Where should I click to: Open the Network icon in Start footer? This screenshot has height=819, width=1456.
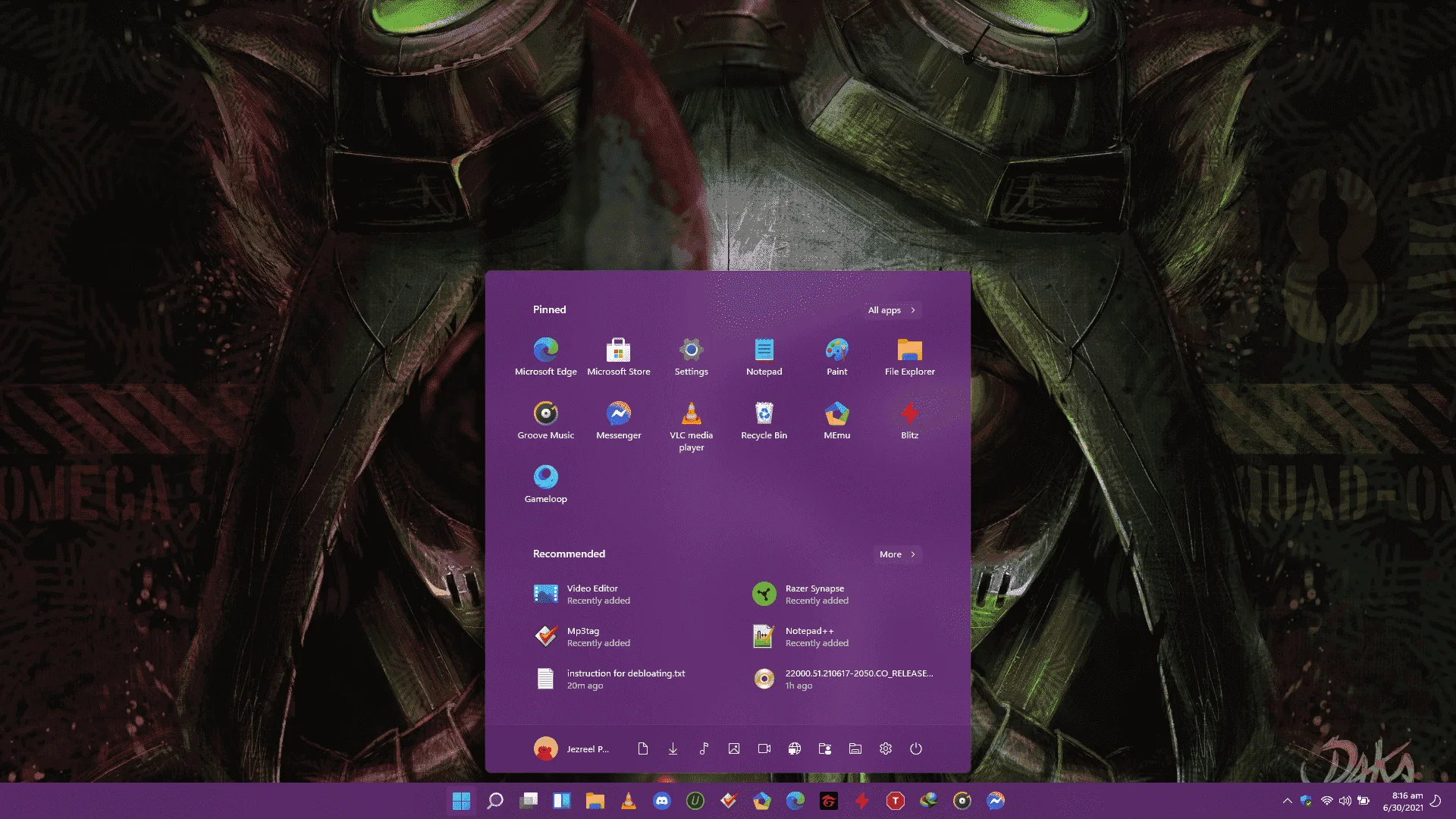795,749
